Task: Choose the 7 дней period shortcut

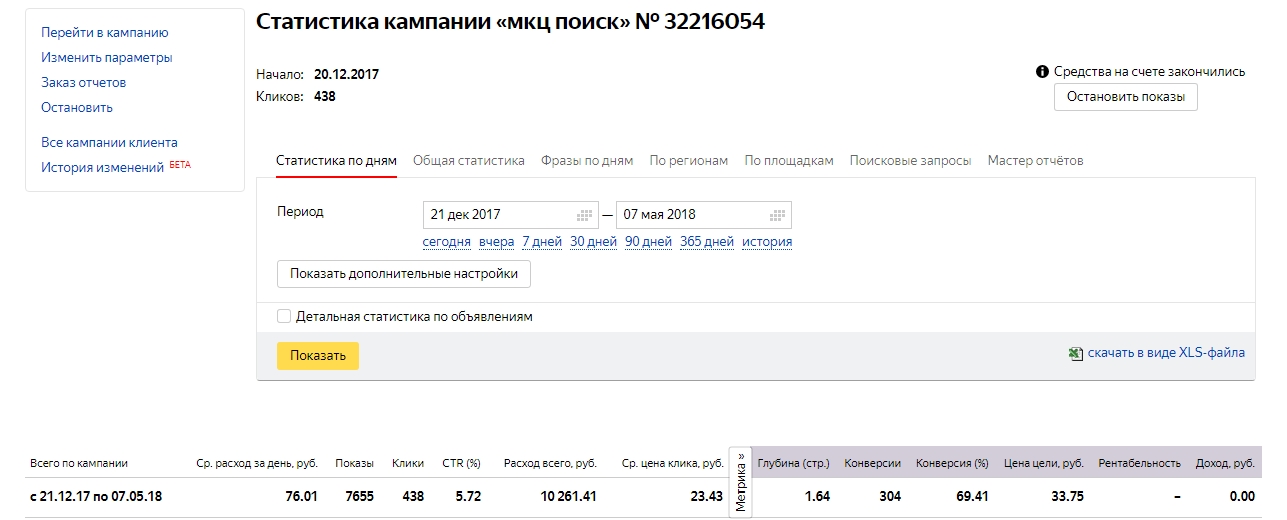Action: click(x=542, y=242)
